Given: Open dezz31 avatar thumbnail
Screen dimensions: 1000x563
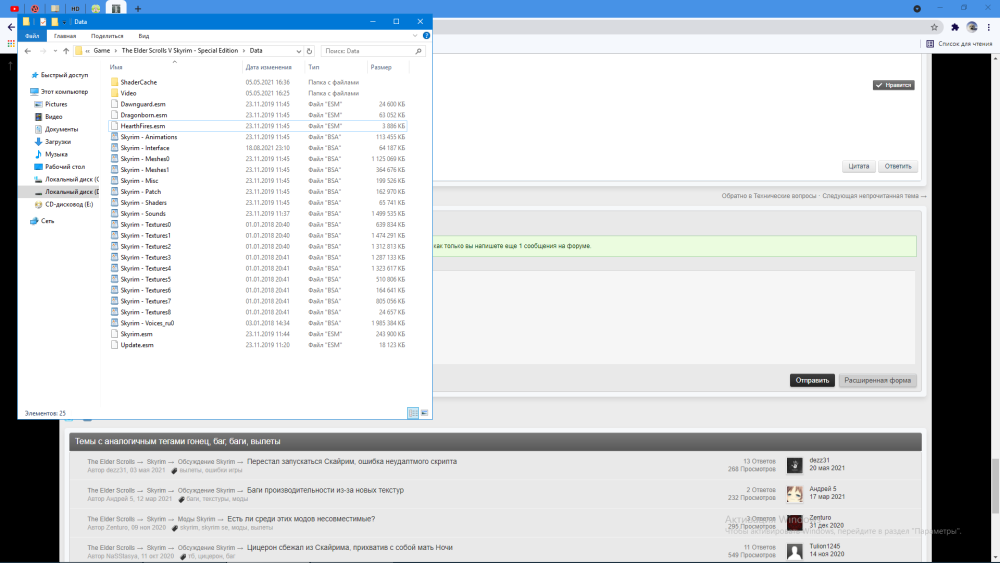Looking at the screenshot, I should (794, 465).
